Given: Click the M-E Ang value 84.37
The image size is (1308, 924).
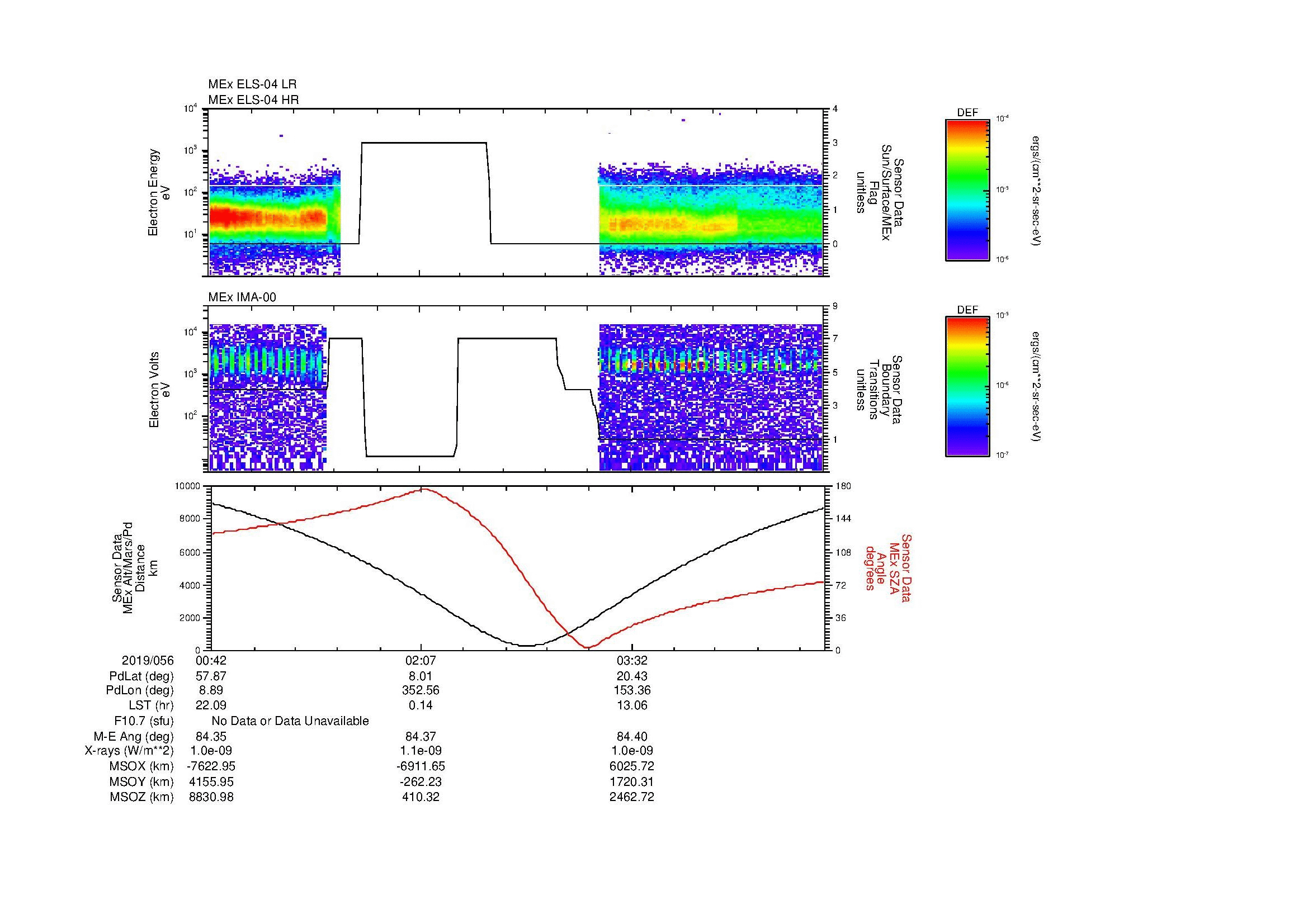Looking at the screenshot, I should pos(421,737).
